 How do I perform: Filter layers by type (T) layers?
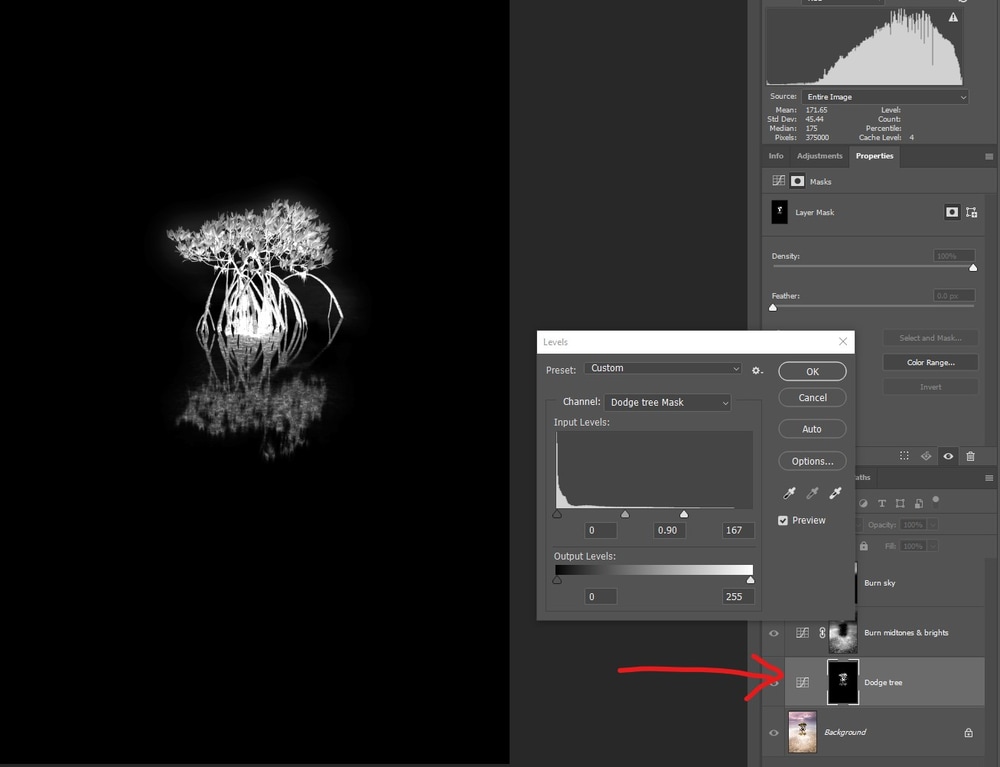(x=881, y=503)
